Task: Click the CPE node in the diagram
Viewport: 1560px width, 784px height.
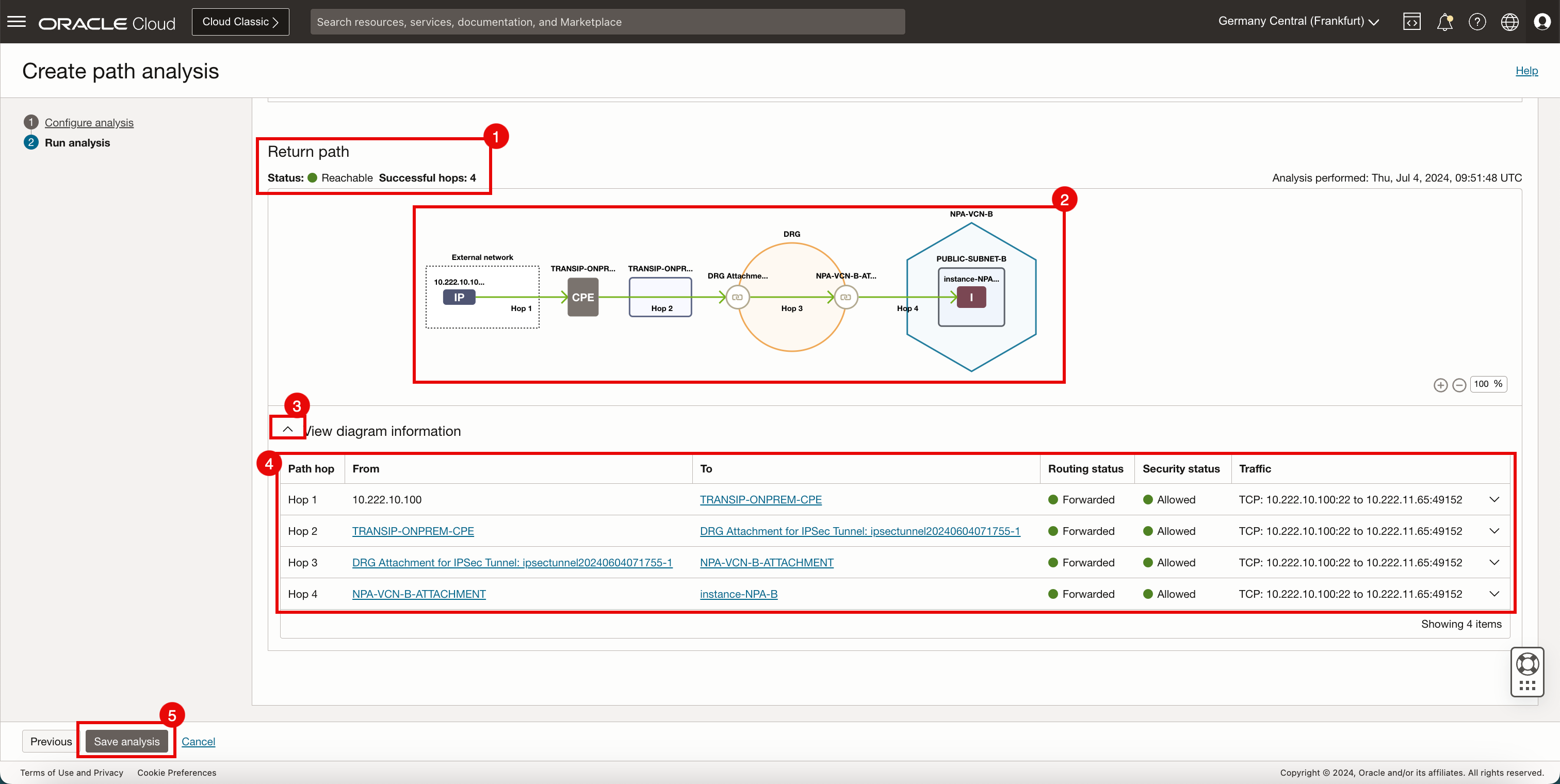Action: 582,297
